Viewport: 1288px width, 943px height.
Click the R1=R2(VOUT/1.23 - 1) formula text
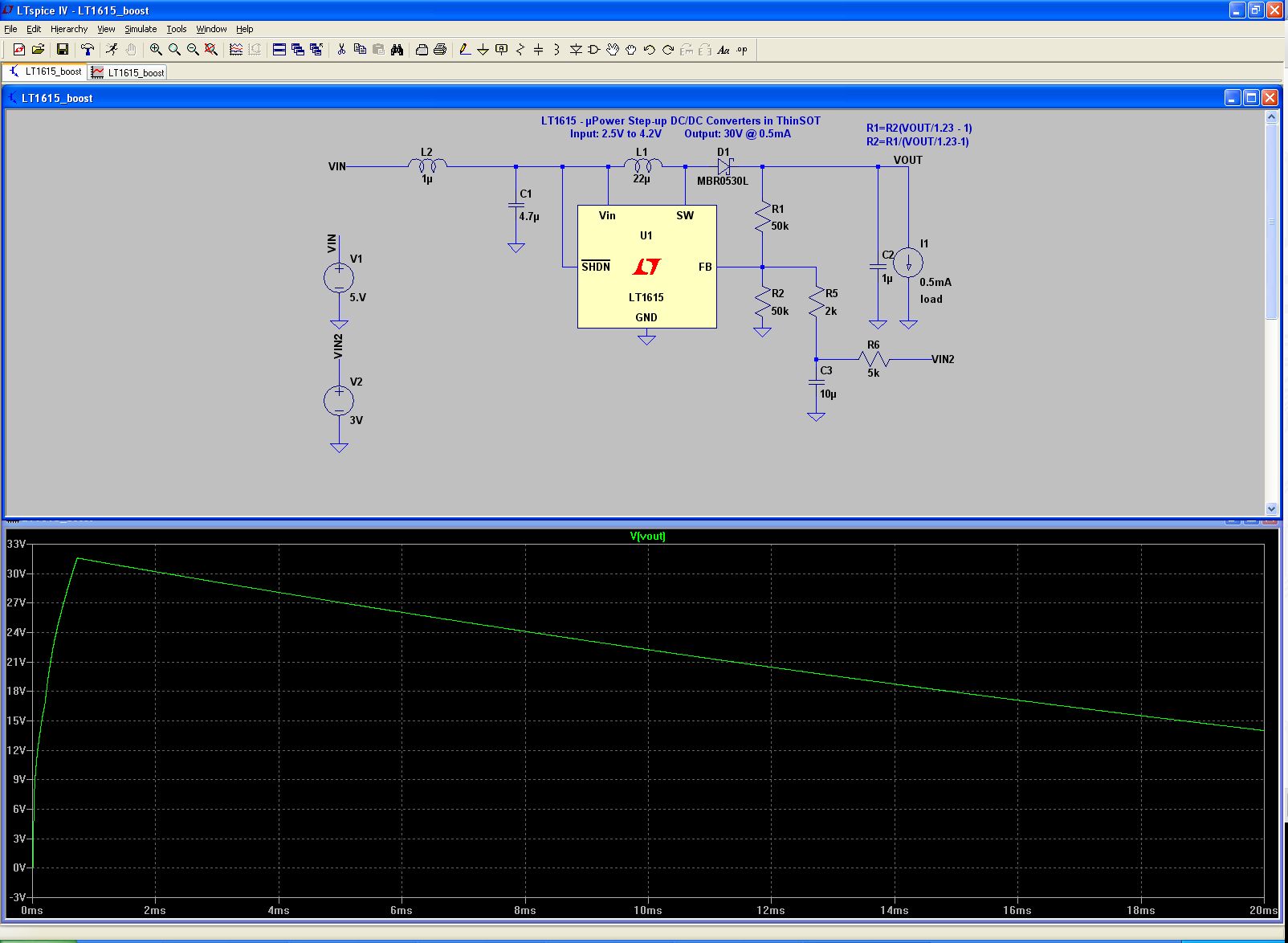tap(919, 128)
